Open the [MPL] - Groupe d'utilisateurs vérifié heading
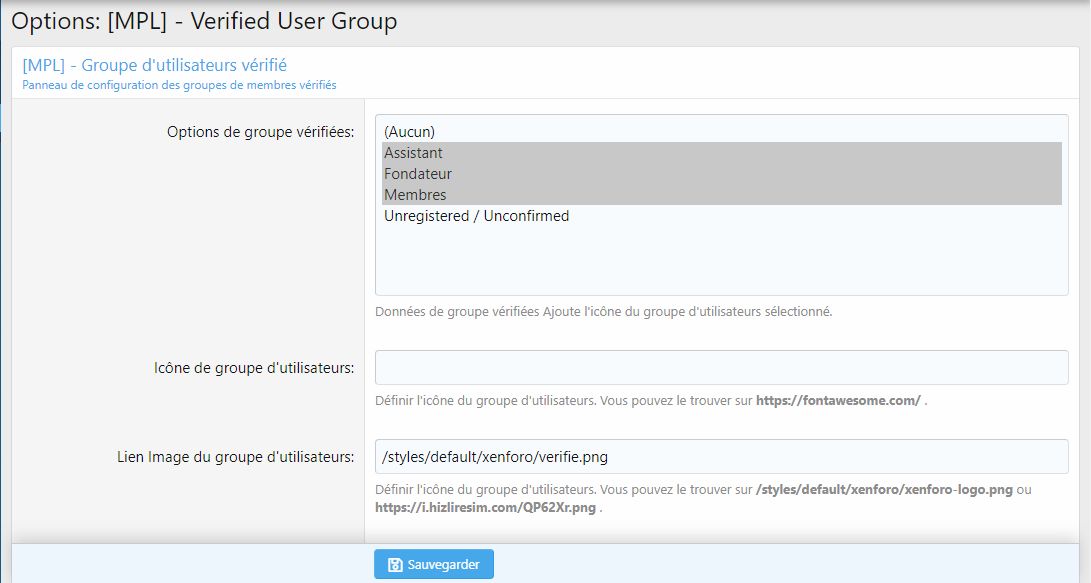 pos(155,65)
